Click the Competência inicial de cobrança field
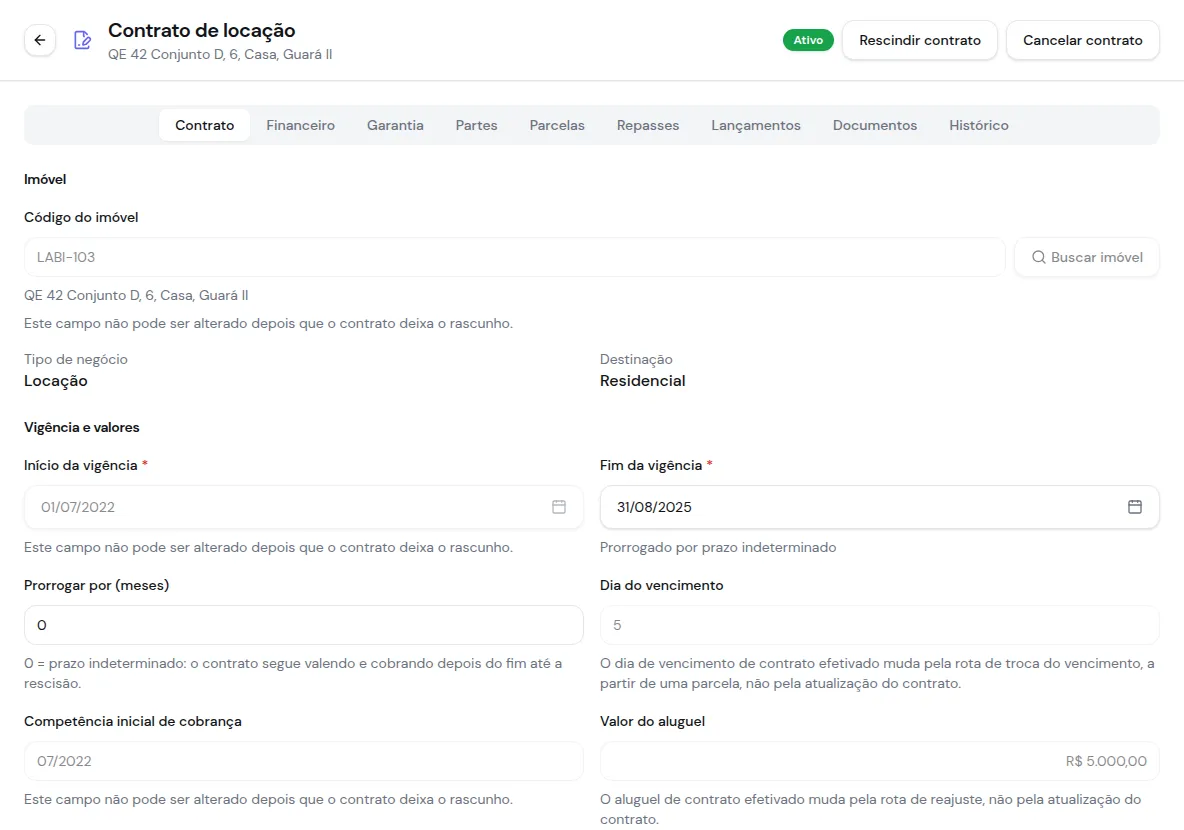 tap(304, 761)
